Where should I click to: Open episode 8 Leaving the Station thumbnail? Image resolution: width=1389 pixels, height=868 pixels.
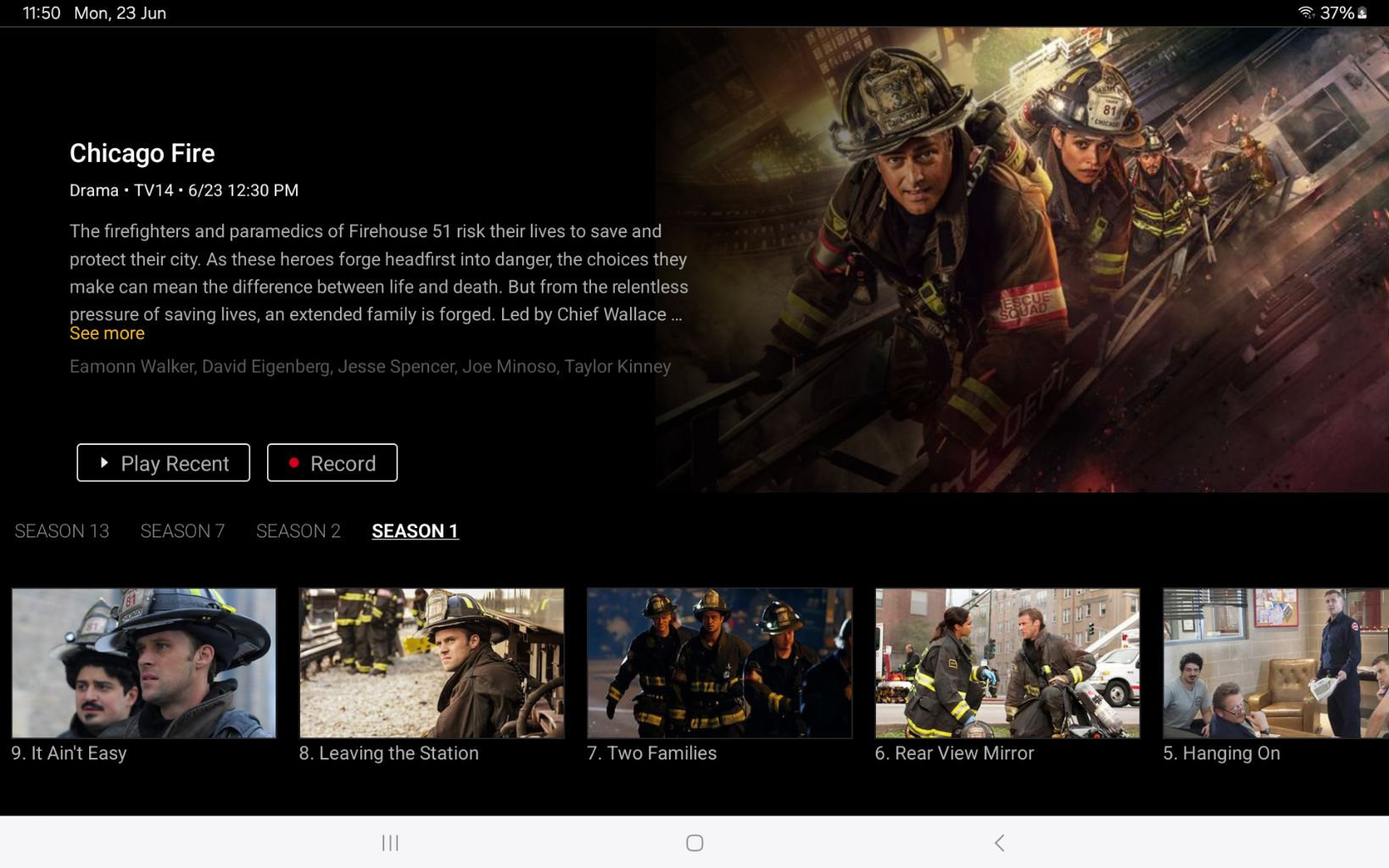(432, 663)
